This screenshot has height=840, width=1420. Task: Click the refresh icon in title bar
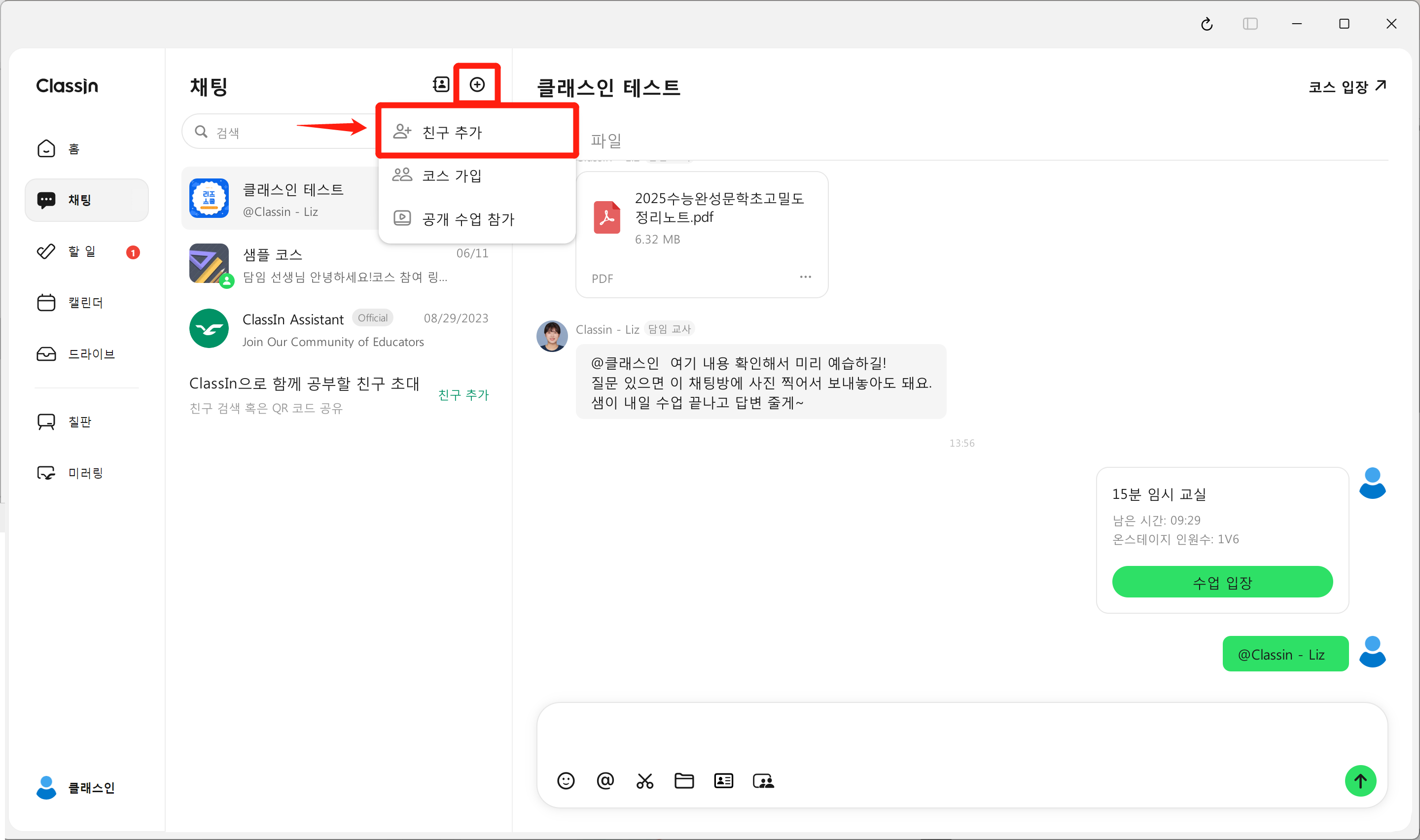1207,24
